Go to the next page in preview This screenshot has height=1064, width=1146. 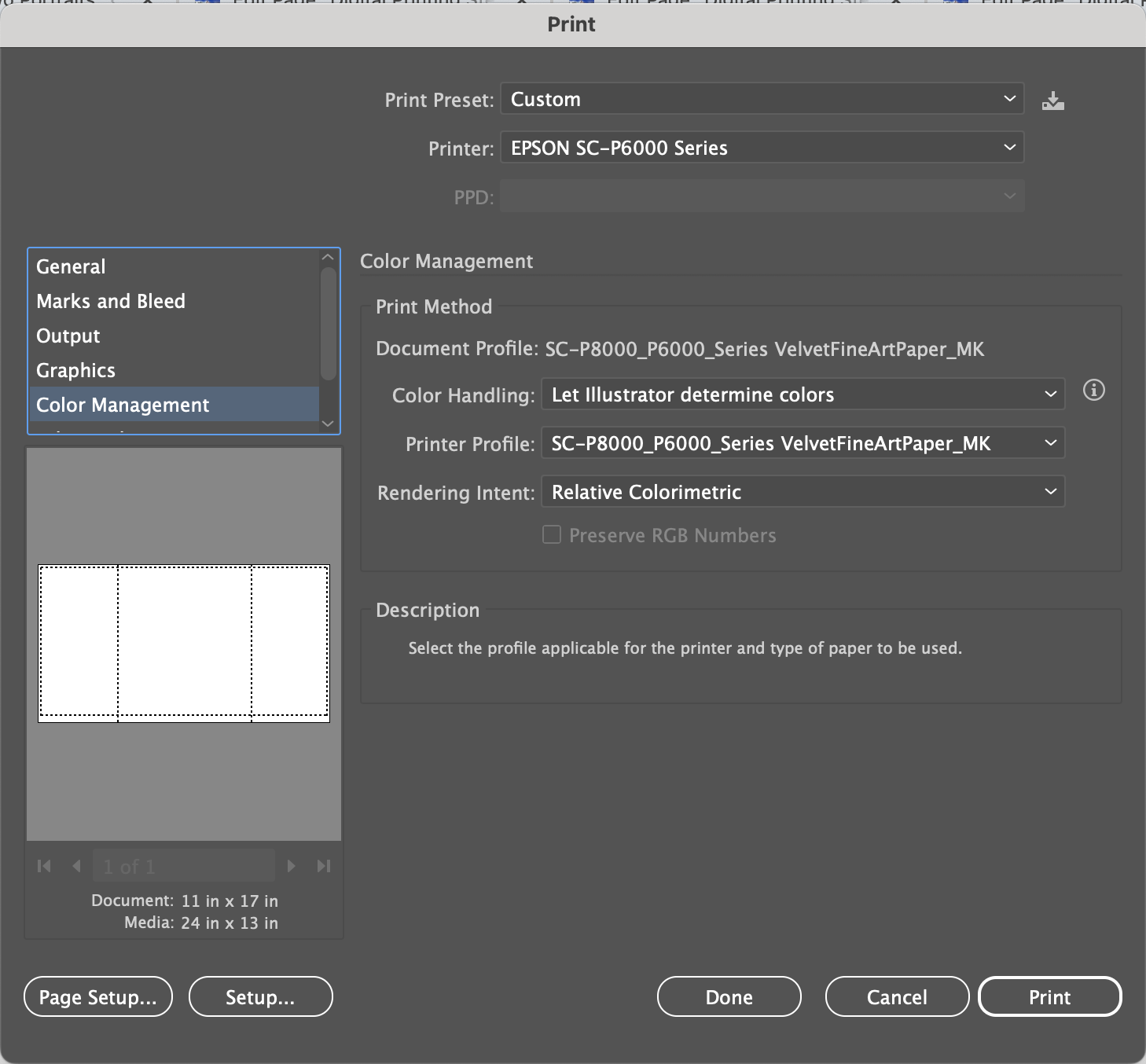(x=292, y=866)
